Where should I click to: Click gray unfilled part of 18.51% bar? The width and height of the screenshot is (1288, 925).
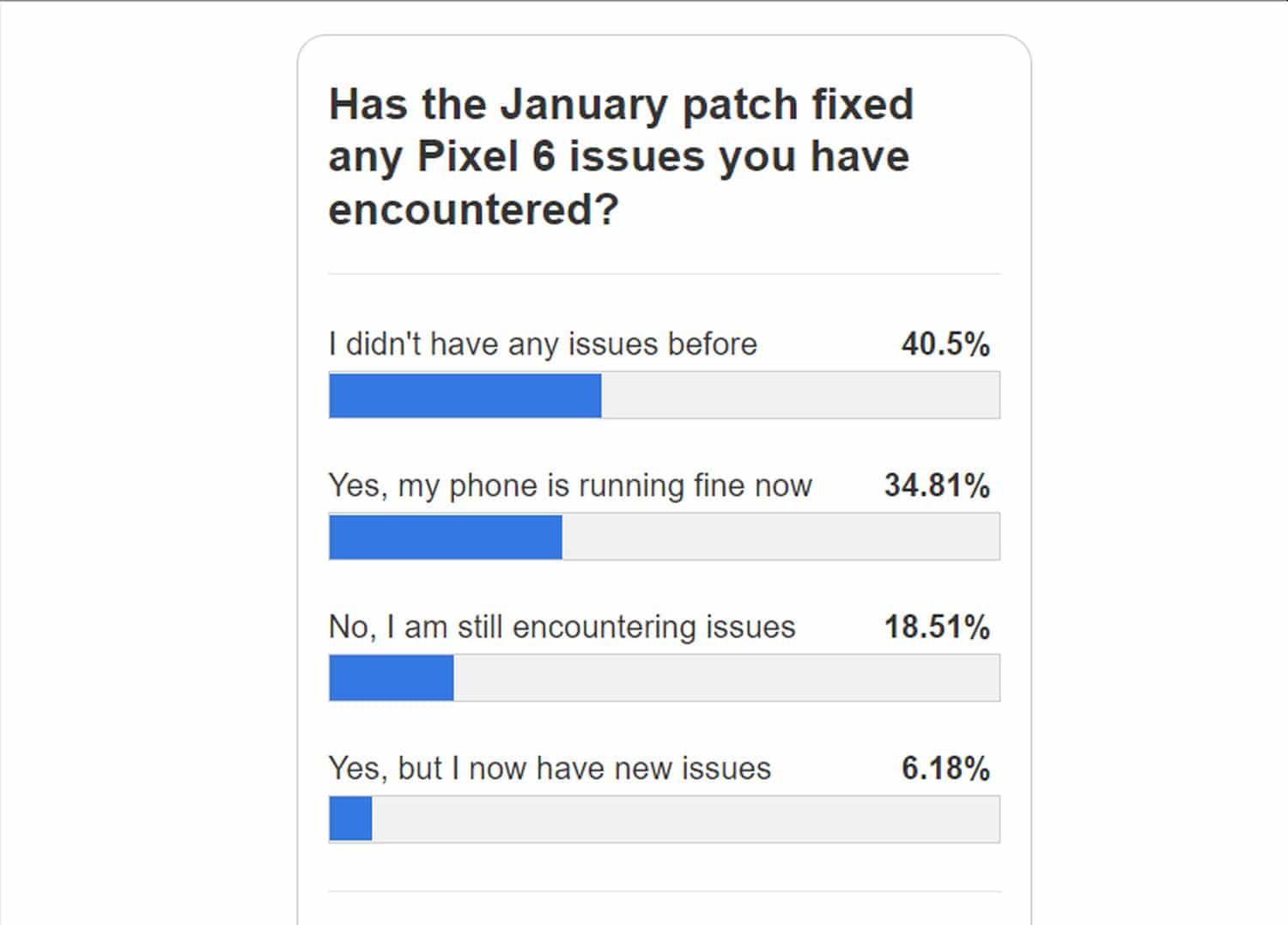tap(726, 678)
